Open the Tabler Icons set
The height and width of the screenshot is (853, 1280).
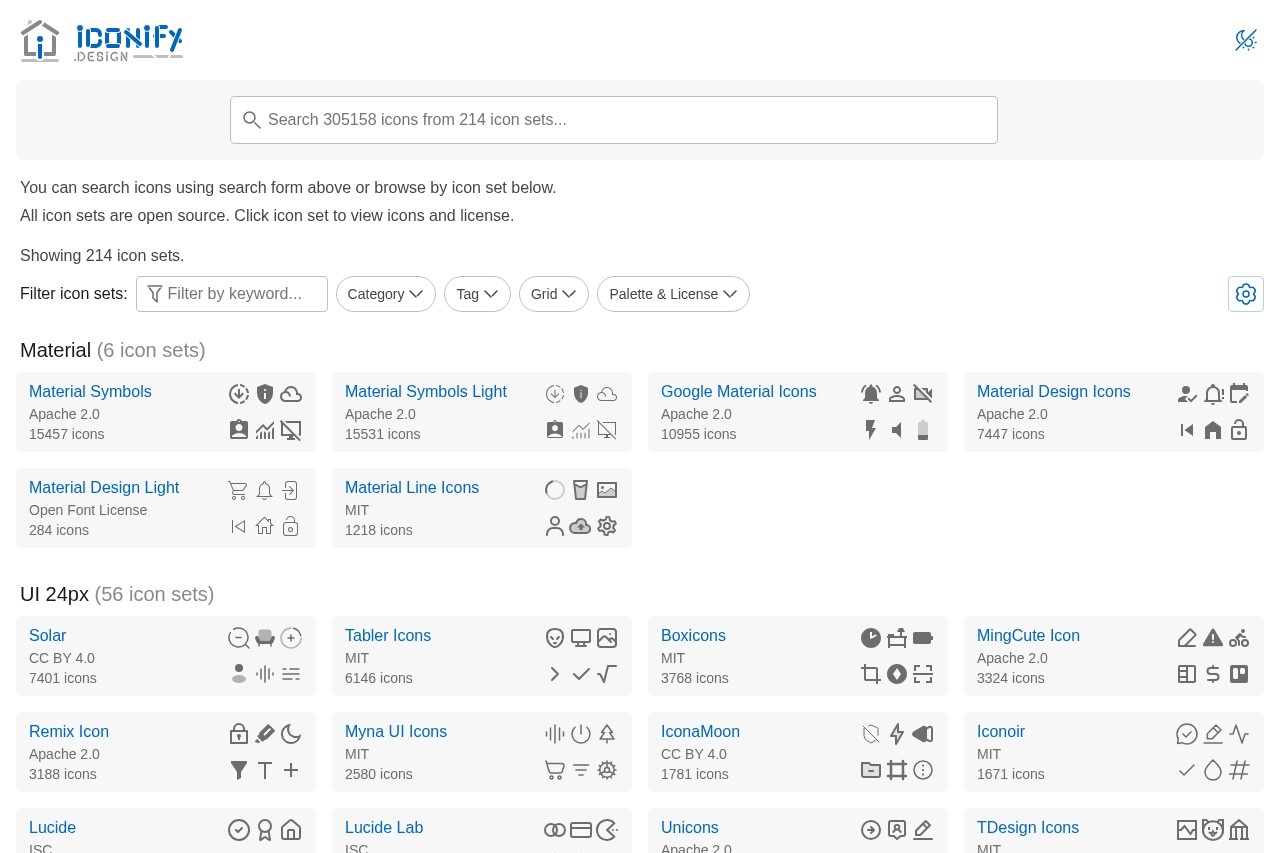pyautogui.click(x=388, y=636)
